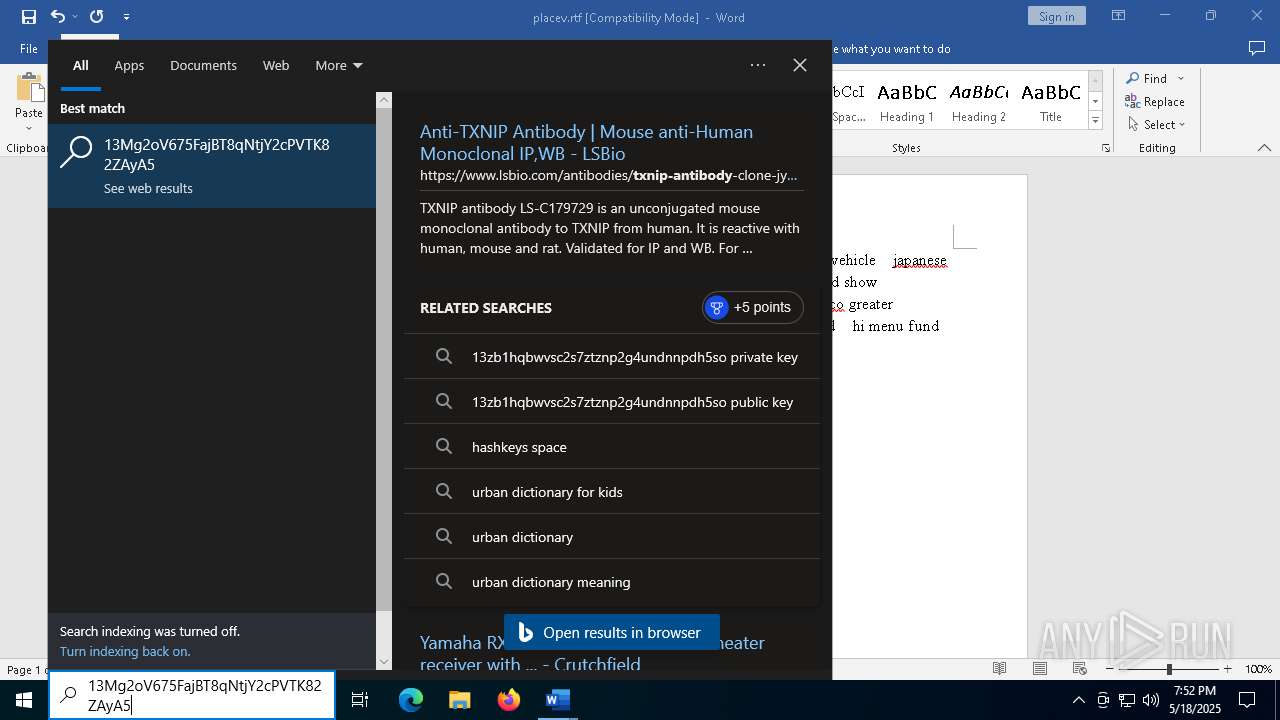Screen dimensions: 1280x720
Task: Switch to the Web search tab
Action: coord(276,65)
